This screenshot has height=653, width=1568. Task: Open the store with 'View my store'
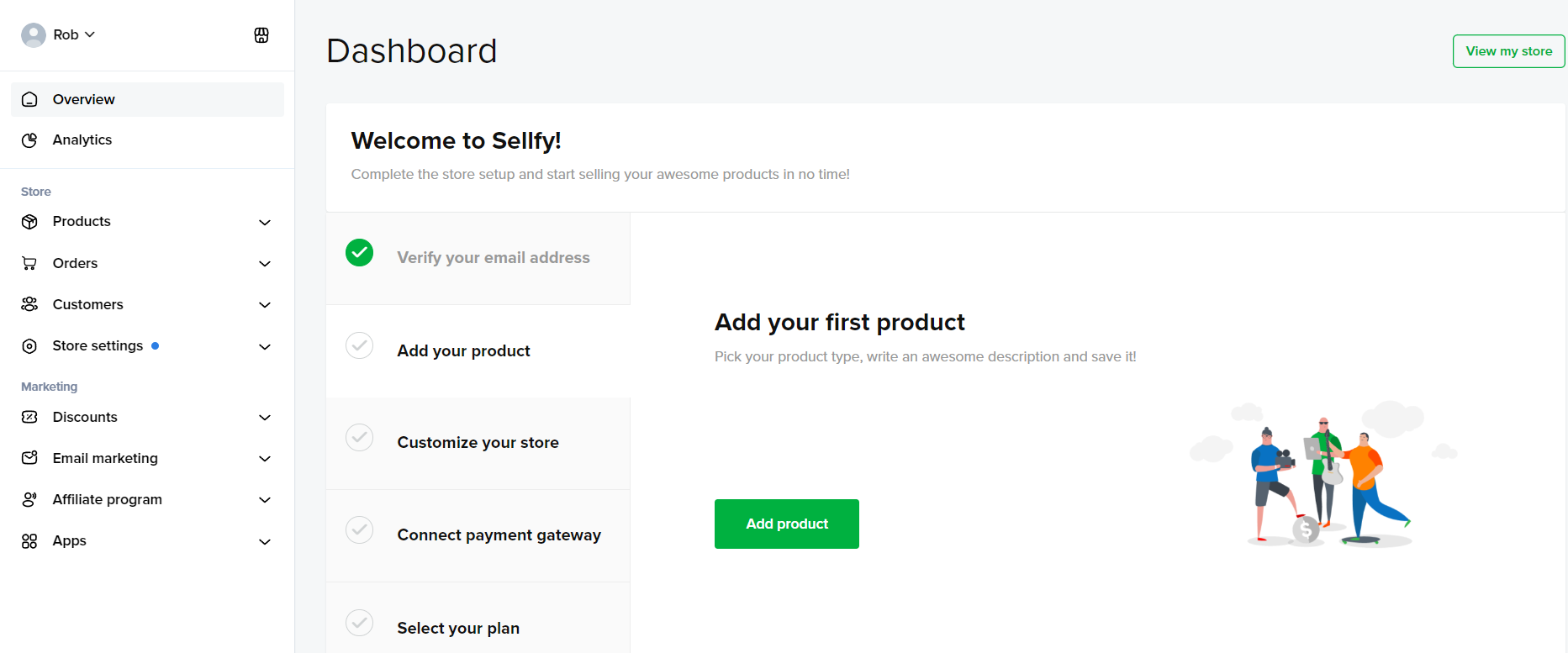point(1507,50)
